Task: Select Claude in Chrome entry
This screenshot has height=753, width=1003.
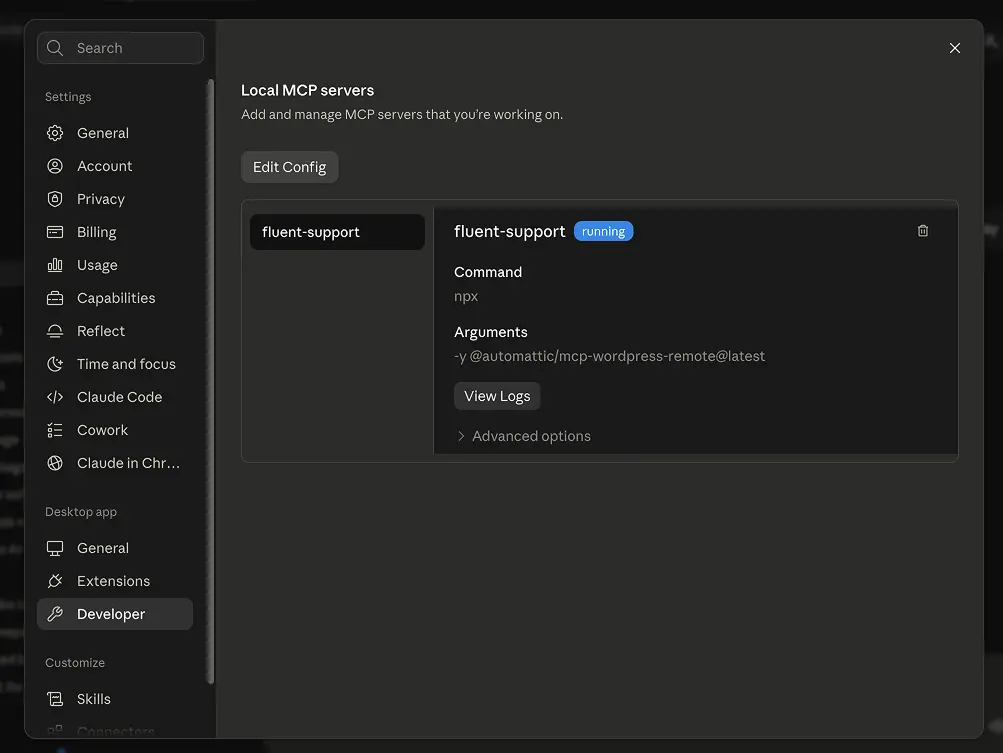Action: pyautogui.click(x=115, y=463)
